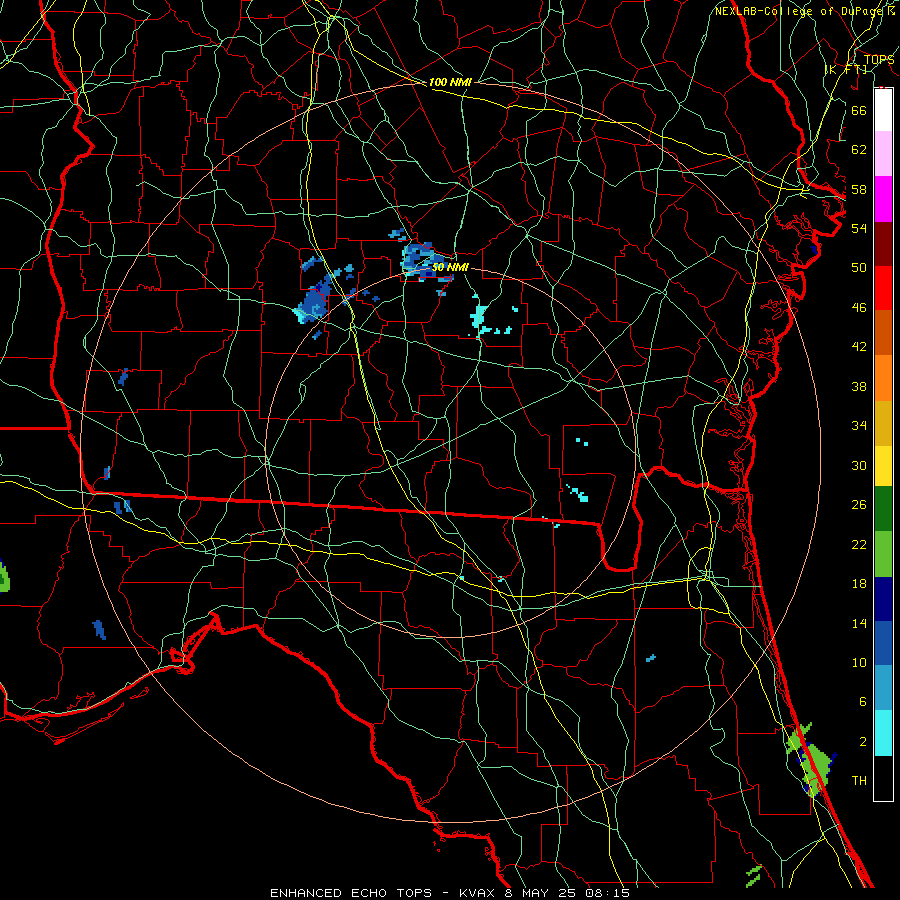Select the cyan legend color band

(883, 733)
